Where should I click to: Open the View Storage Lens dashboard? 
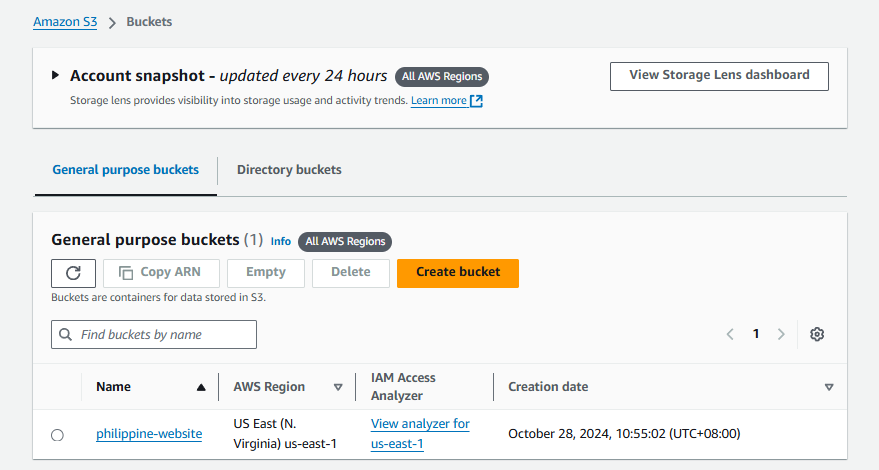[x=719, y=76]
